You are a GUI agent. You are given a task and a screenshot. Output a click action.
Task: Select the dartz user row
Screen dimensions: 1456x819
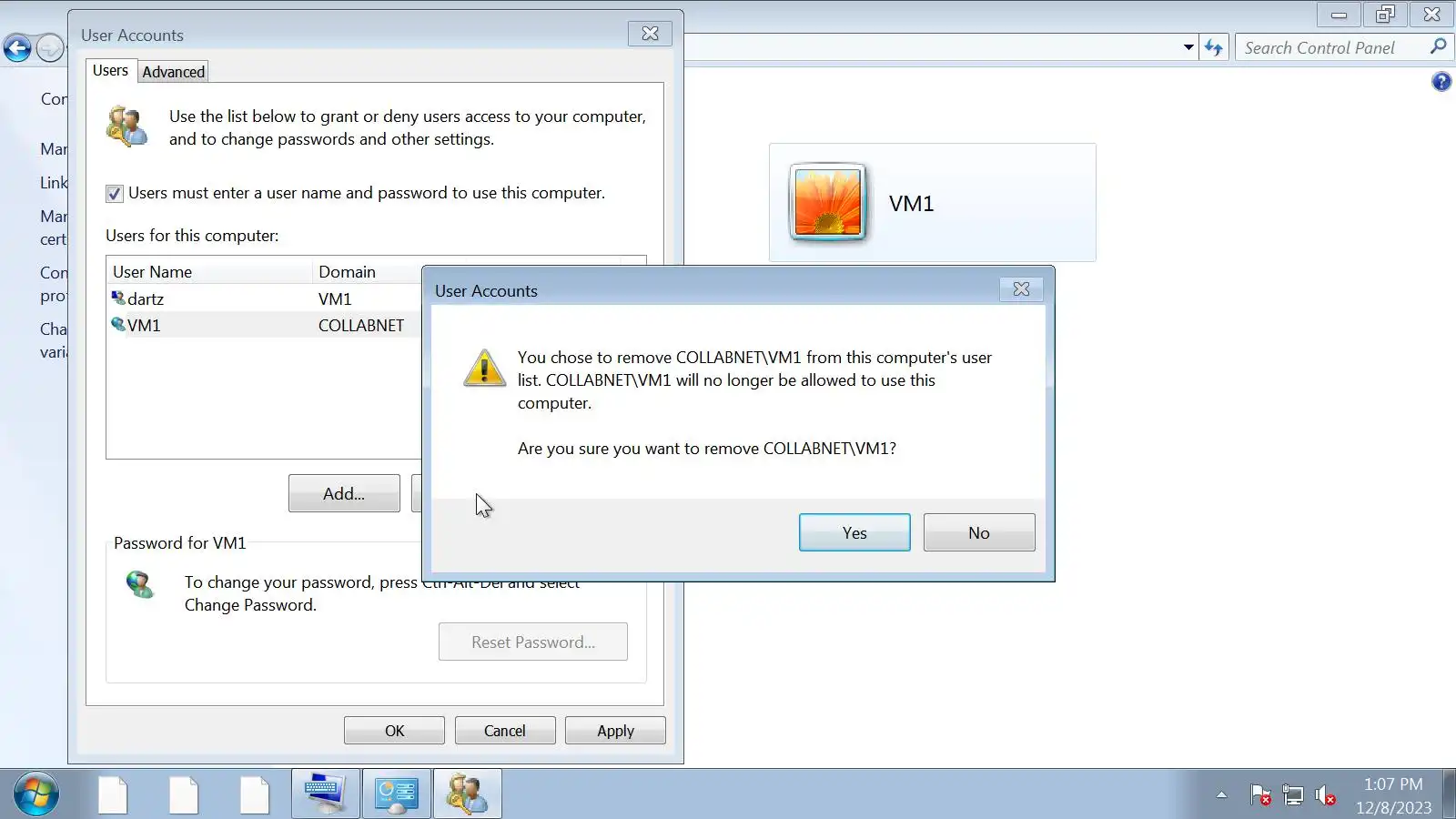(x=265, y=298)
